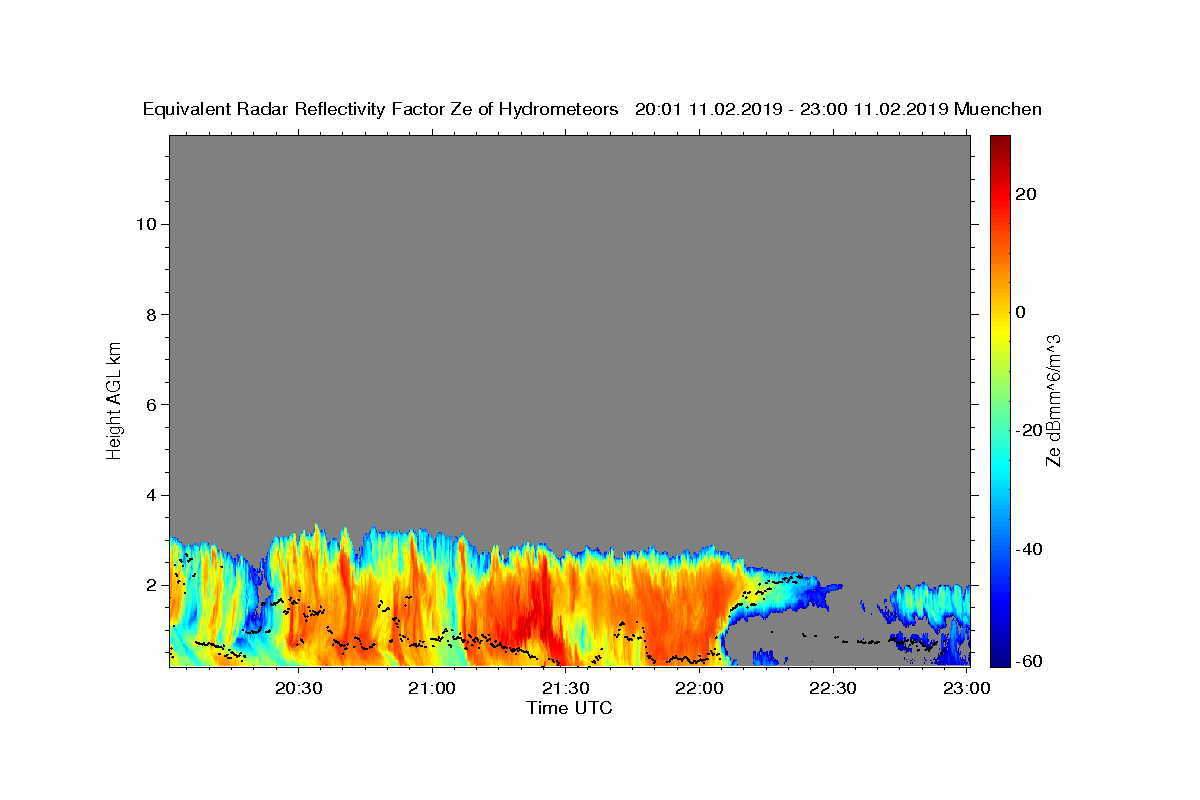The width and height of the screenshot is (1200, 800).
Task: Click the 23:00 time tick label
Action: click(x=967, y=688)
